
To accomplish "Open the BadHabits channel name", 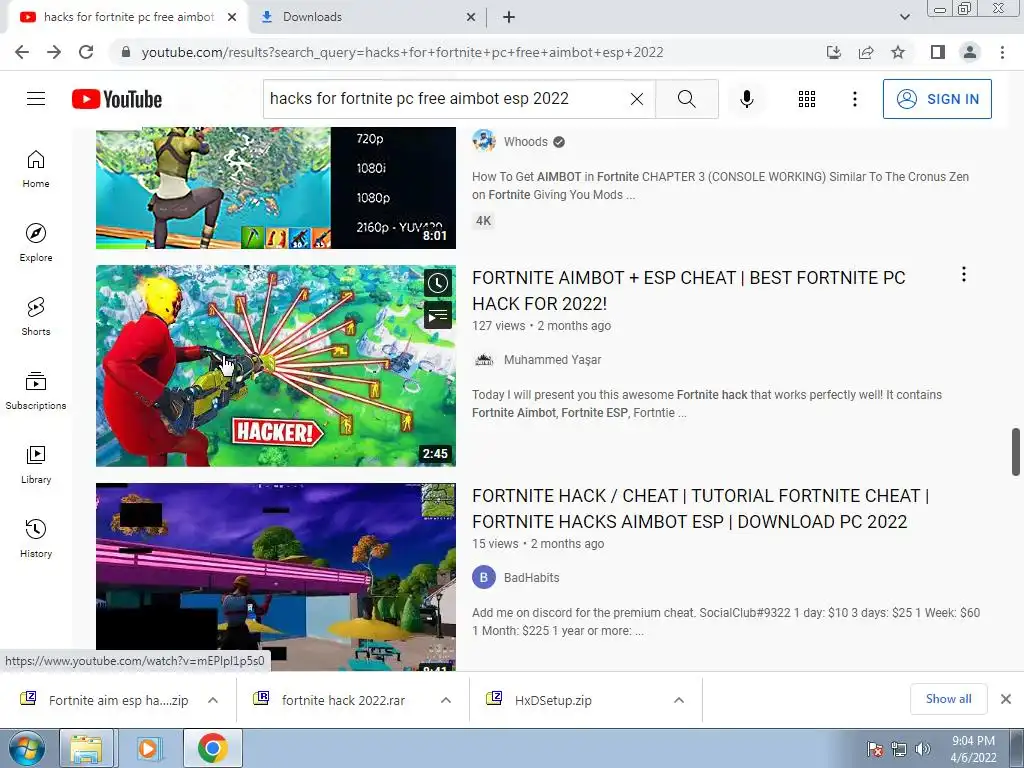I will [532, 578].
